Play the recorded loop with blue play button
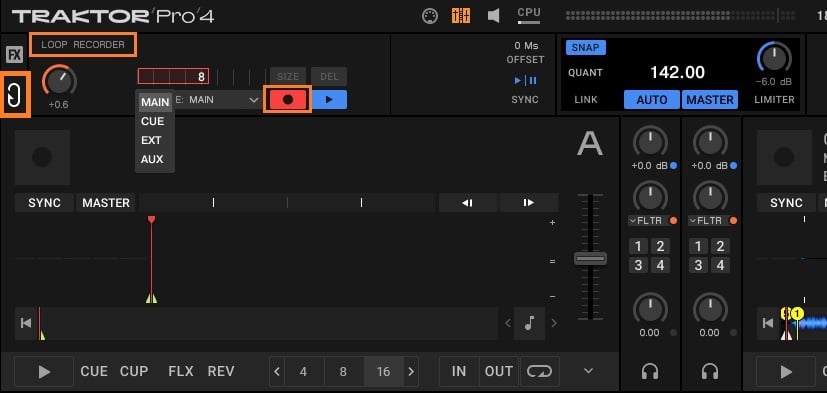 tap(329, 99)
